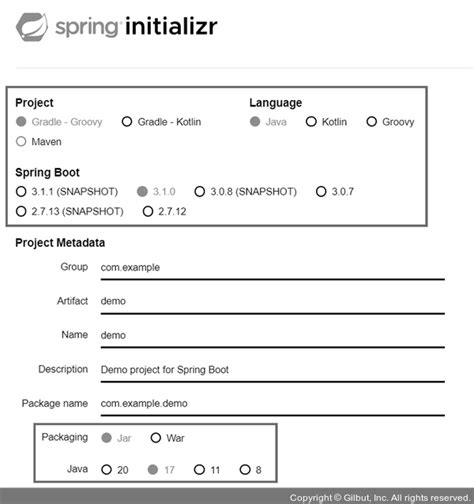
Task: Select Spring Boot 2.7.13 (SNAPSHOT)
Action: [21, 211]
